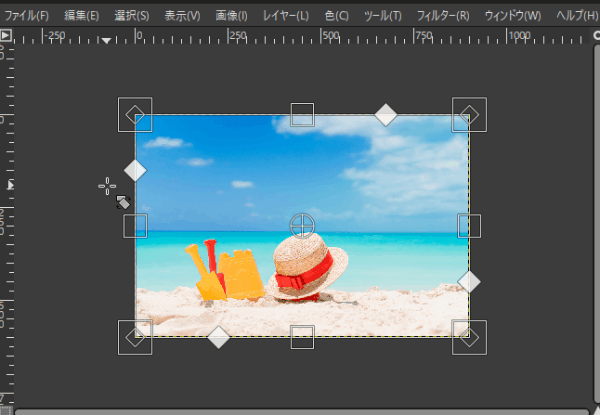Expand the image menu button at ruler corner
This screenshot has height=415, width=600.
point(6,35)
